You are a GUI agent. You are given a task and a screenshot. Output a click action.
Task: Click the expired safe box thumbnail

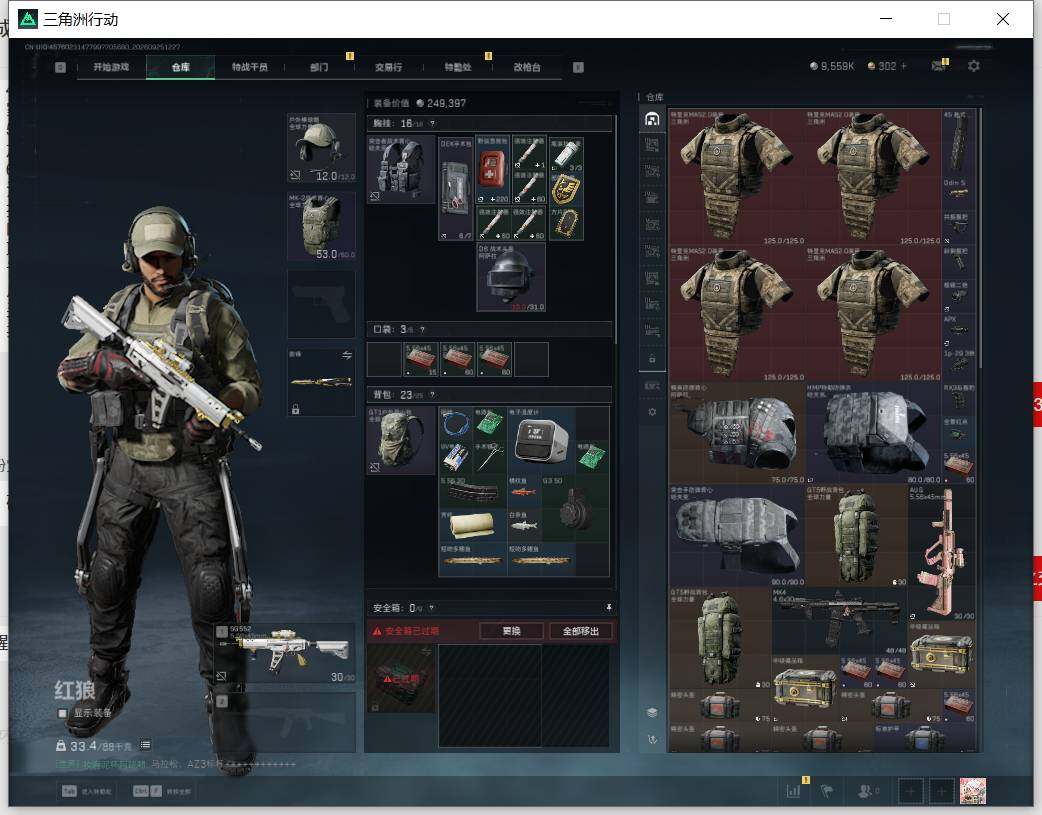[401, 679]
